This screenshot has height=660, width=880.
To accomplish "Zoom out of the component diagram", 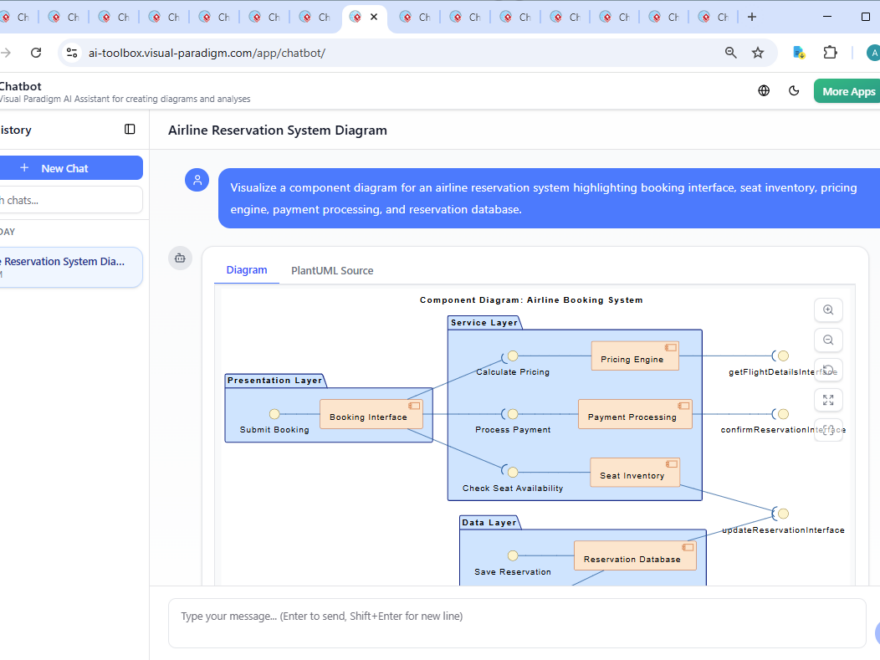I will (x=828, y=340).
